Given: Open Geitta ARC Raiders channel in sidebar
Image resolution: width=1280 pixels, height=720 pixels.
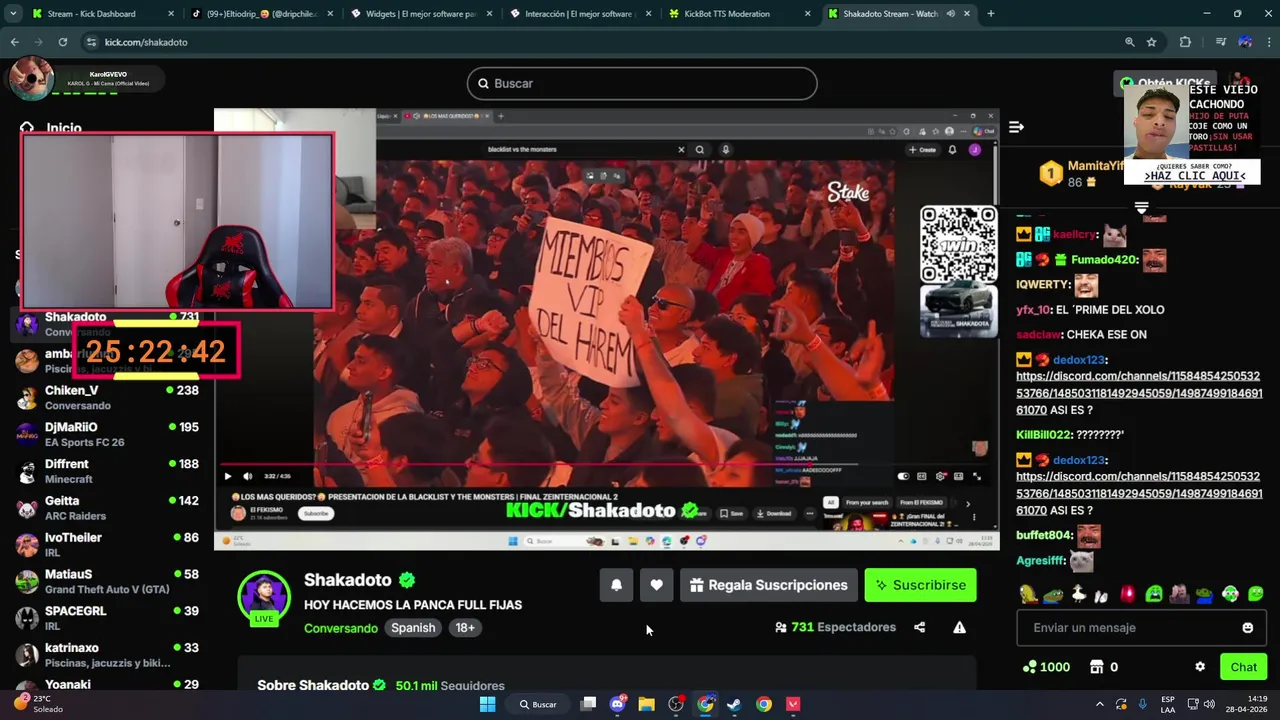Looking at the screenshot, I should (x=108, y=508).
